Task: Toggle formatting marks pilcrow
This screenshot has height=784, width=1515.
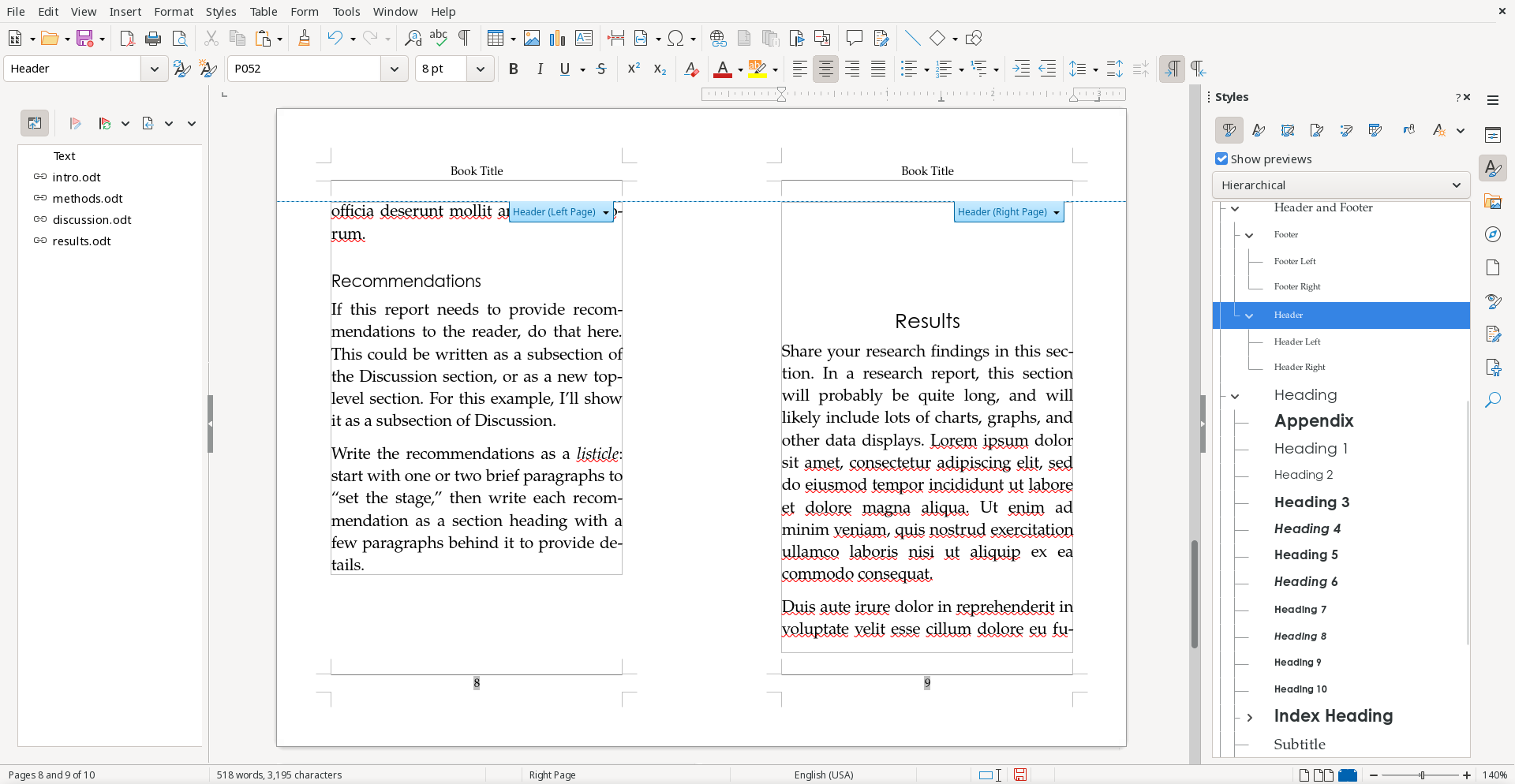Action: pos(465,38)
